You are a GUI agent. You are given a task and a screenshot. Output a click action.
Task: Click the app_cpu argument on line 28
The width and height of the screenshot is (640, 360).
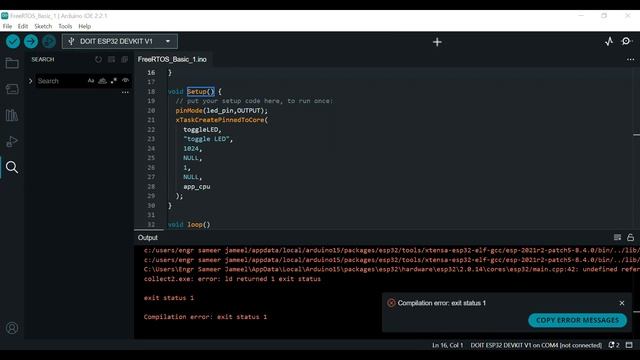[x=197, y=187]
